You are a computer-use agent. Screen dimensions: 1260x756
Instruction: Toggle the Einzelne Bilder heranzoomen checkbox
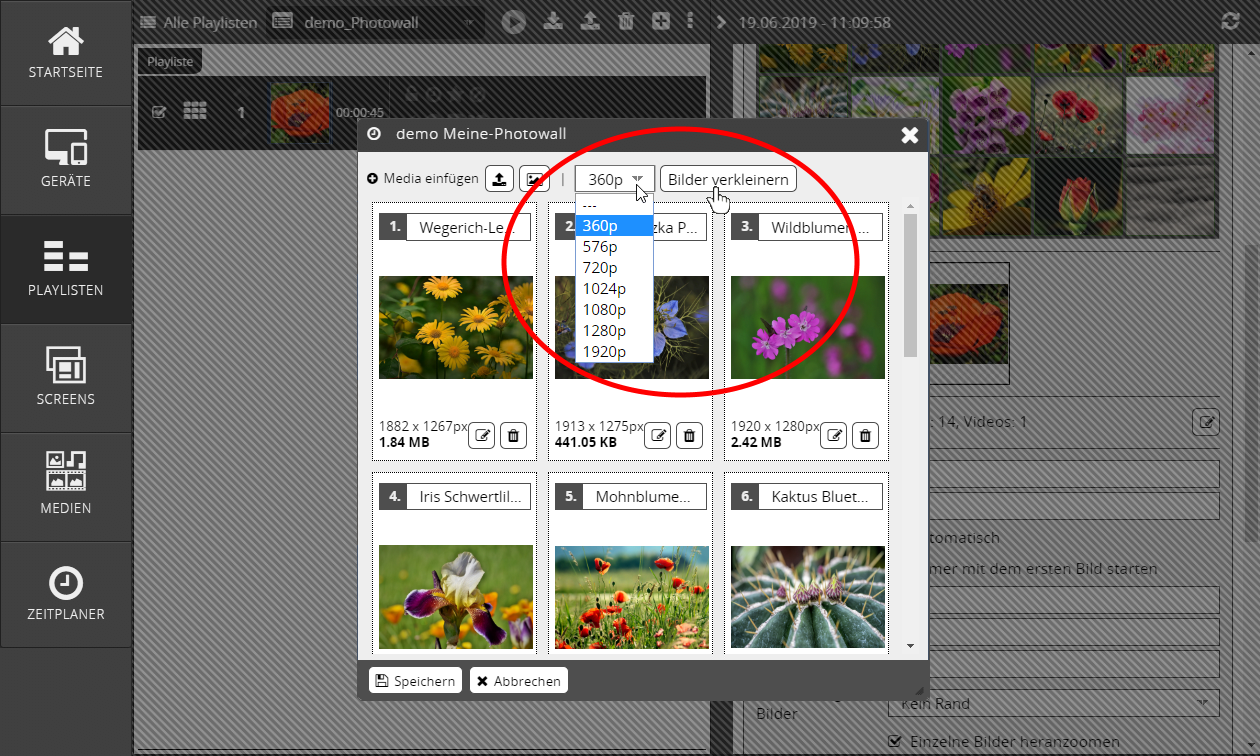click(896, 741)
